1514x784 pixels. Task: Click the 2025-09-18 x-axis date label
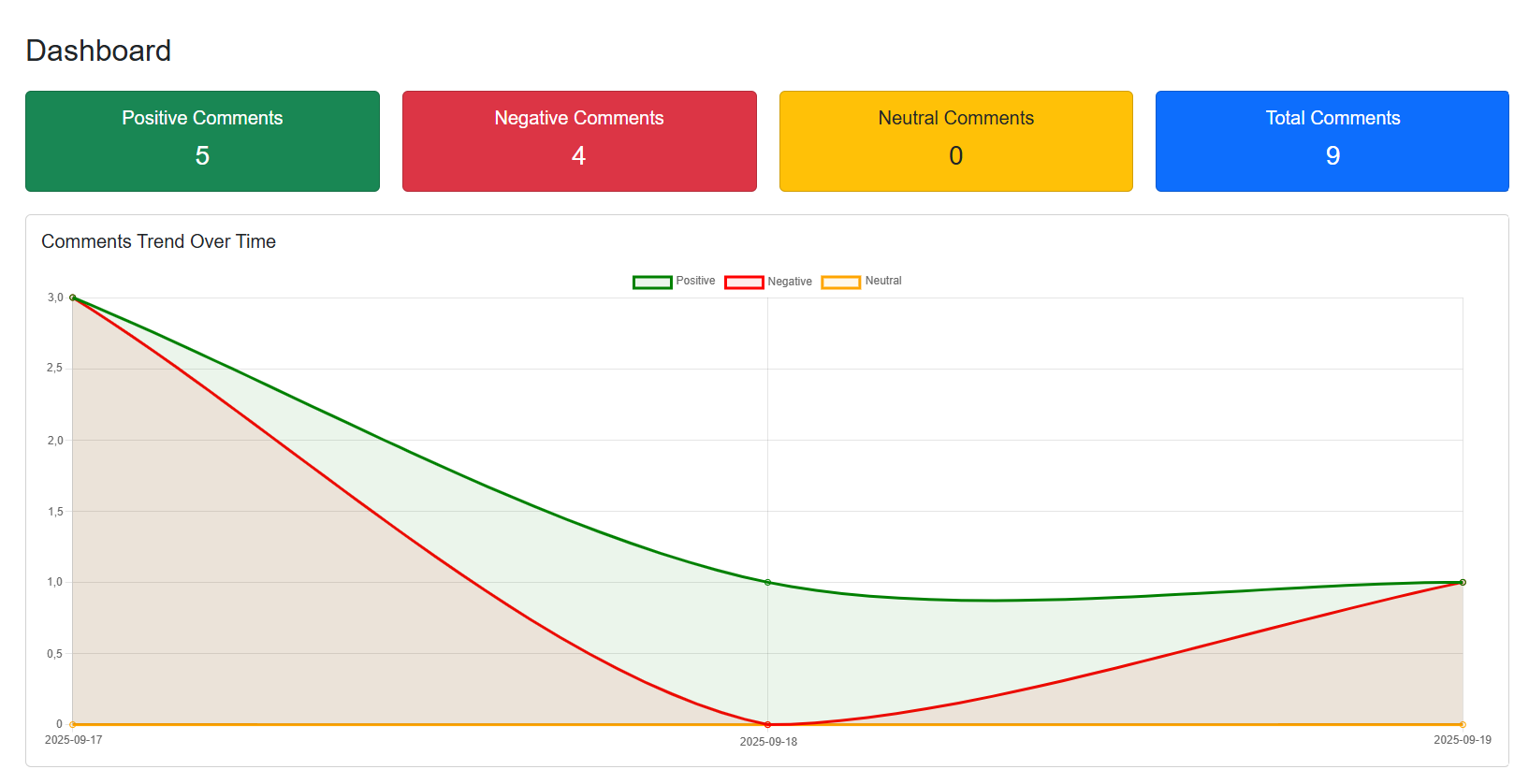768,742
